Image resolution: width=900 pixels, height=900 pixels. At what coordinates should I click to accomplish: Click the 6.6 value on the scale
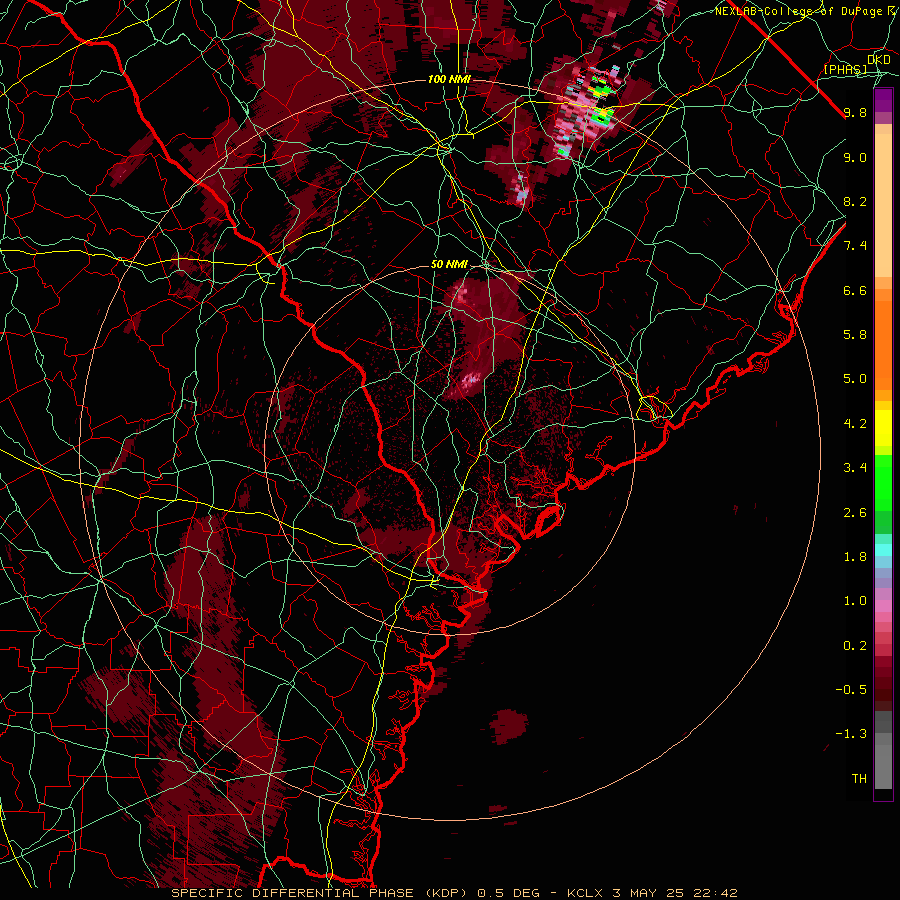[x=855, y=290]
